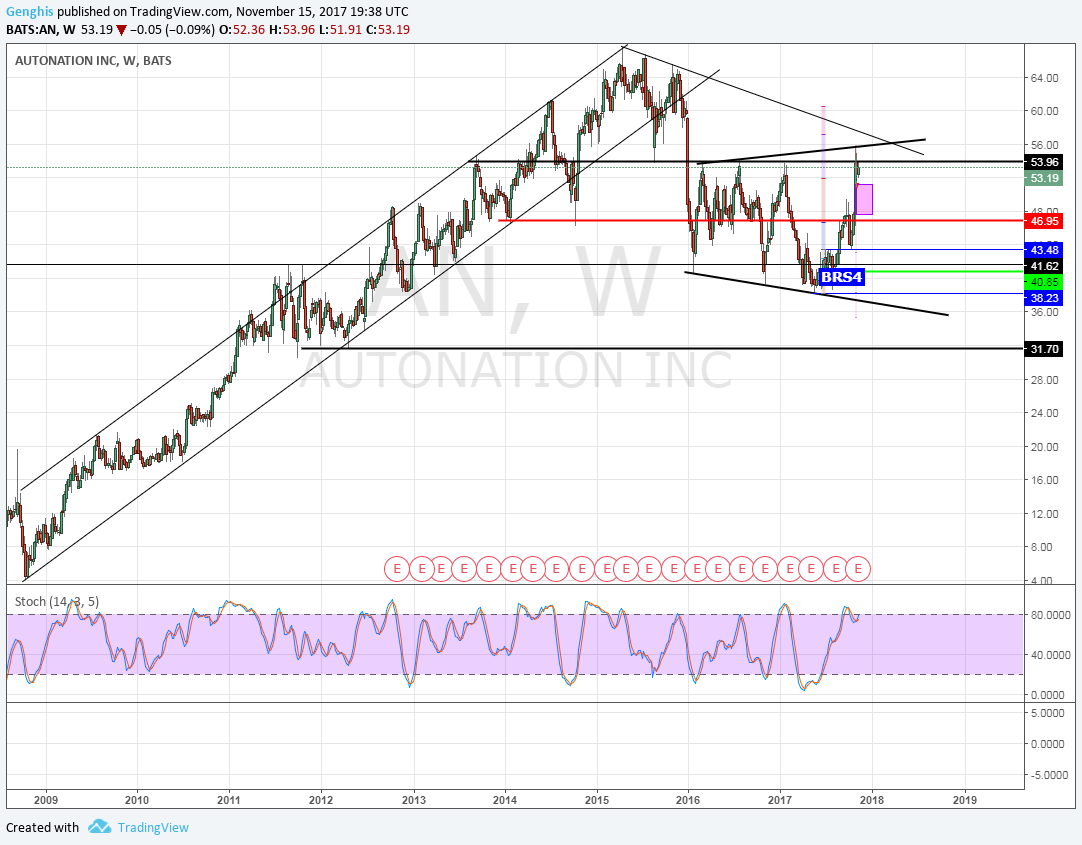1082x845 pixels.
Task: Click the 2019 label on the time axis
Action: [x=965, y=800]
